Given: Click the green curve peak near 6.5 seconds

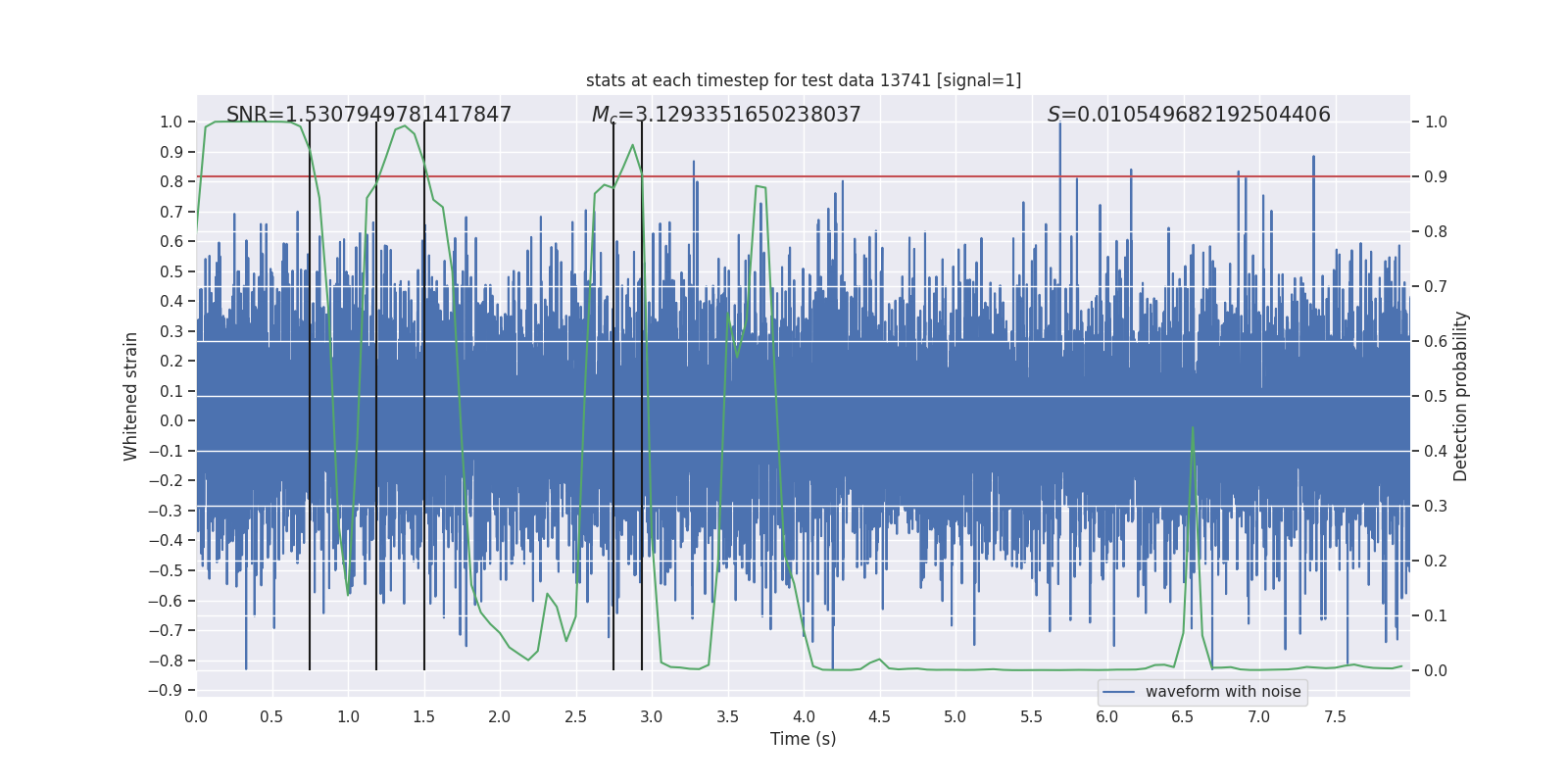Looking at the screenshot, I should pyautogui.click(x=1193, y=428).
